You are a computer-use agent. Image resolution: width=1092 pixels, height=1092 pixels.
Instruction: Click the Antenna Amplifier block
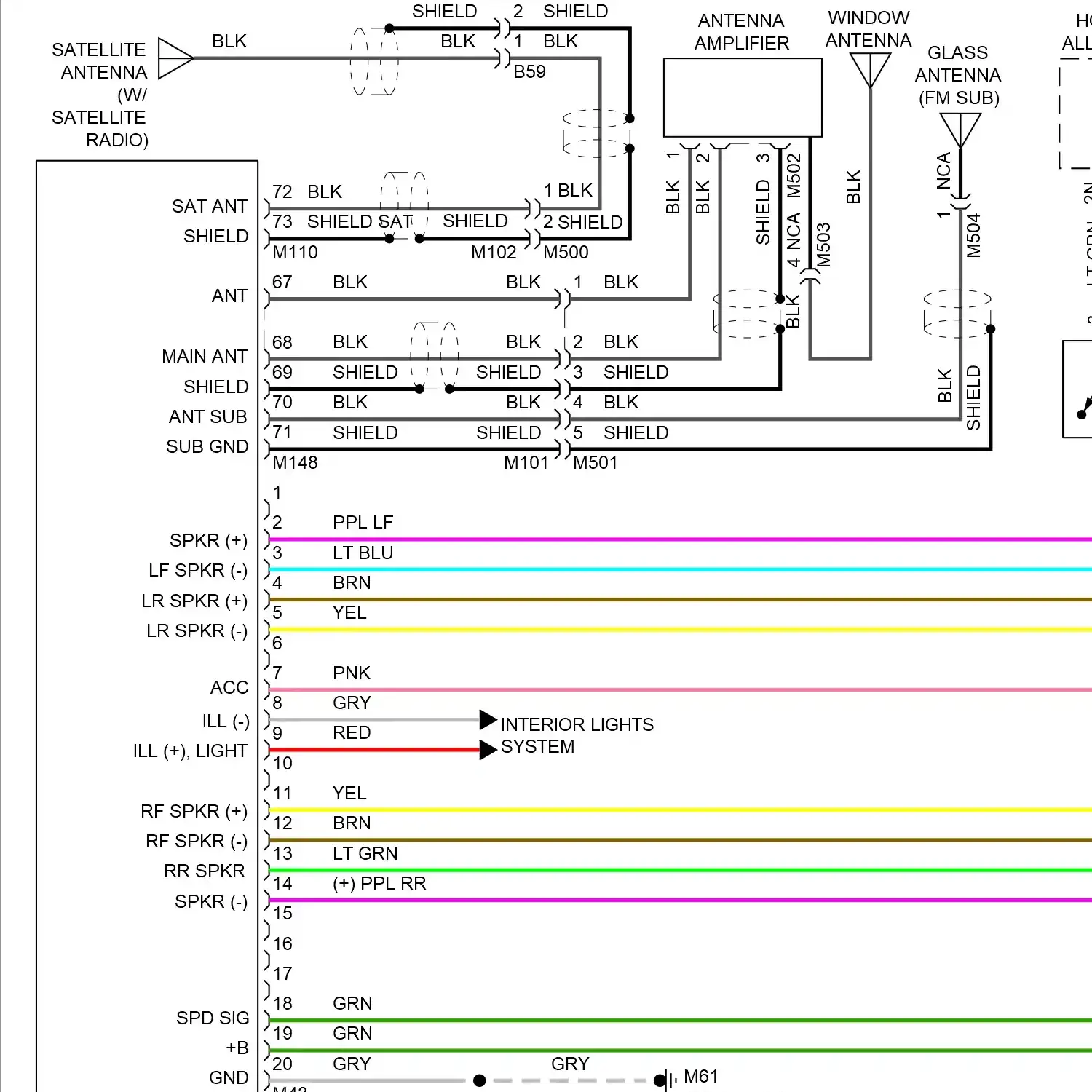click(741, 96)
